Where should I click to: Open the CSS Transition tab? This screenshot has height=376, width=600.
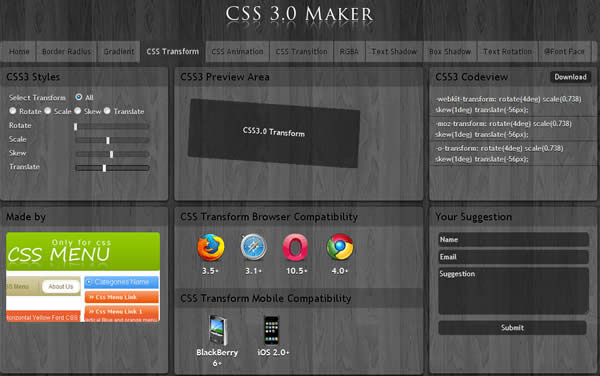[x=302, y=52]
